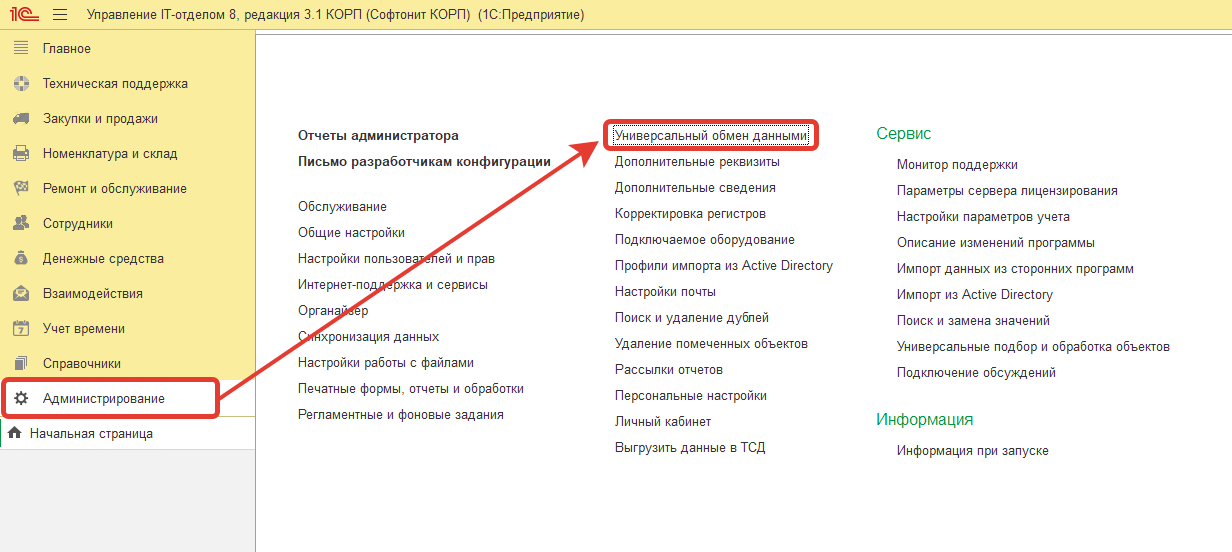Click the home icon of Начальная страница
The image size is (1232, 552).
[14, 434]
